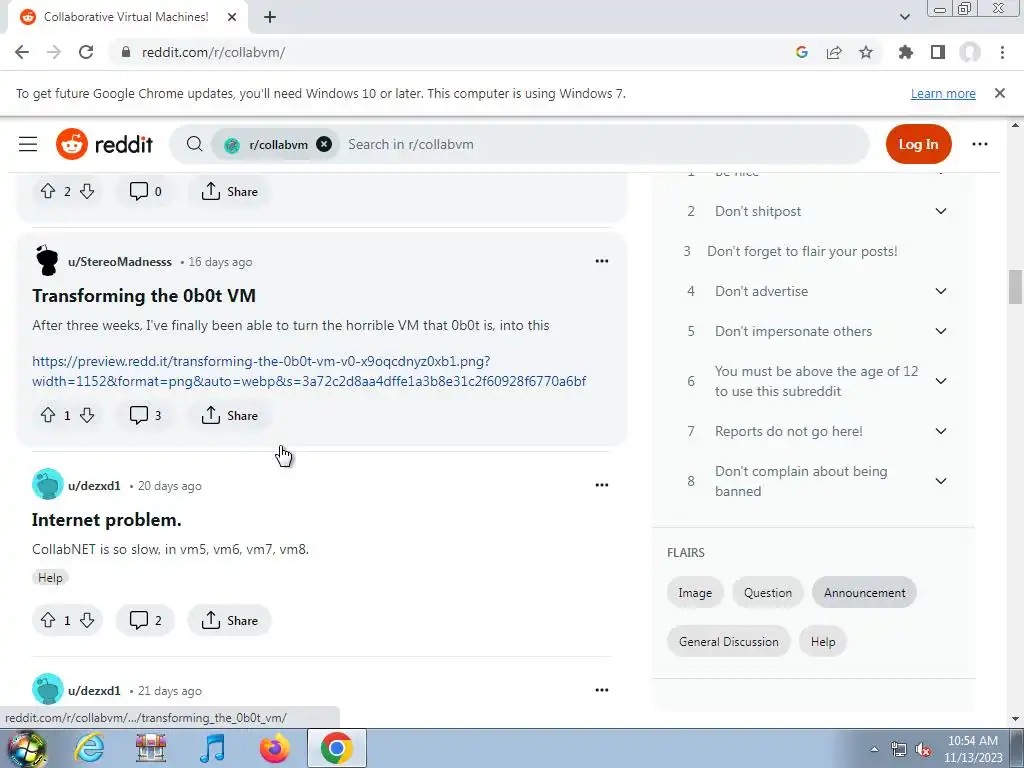The height and width of the screenshot is (768, 1024).
Task: Click the Help flair tag on Internet problem post
Action: (x=50, y=577)
